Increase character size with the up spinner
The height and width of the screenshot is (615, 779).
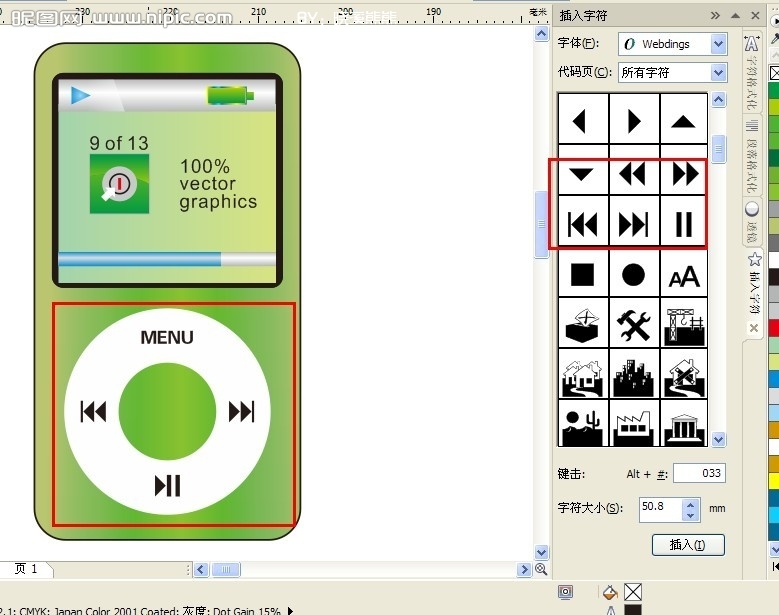coord(691,504)
